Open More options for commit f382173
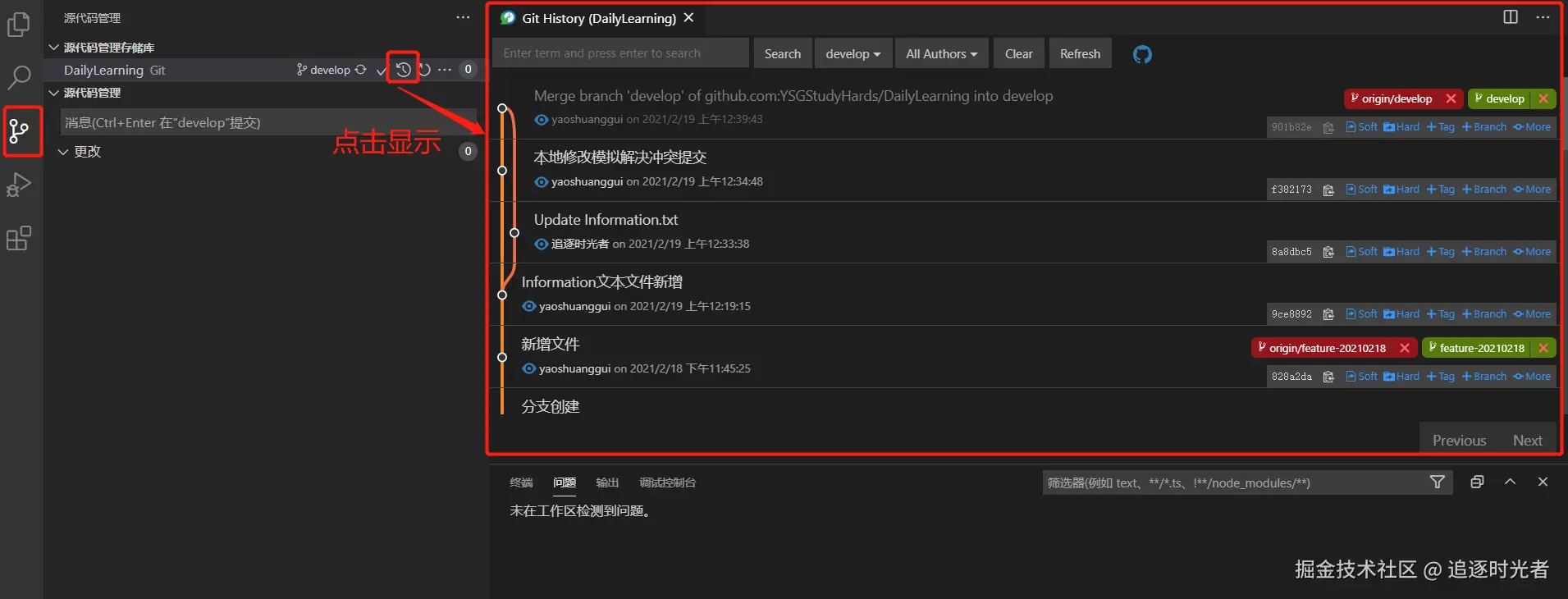This screenshot has height=599, width=1568. pos(1532,190)
